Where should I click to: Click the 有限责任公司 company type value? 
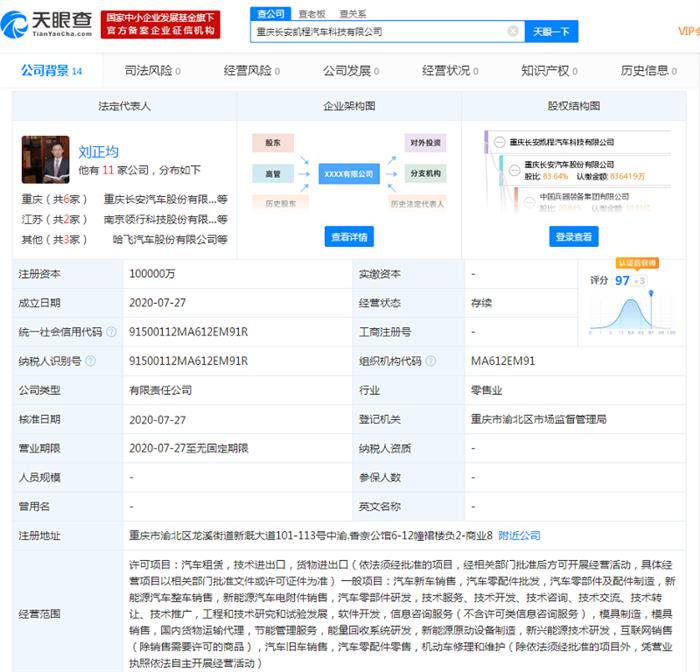click(x=160, y=390)
